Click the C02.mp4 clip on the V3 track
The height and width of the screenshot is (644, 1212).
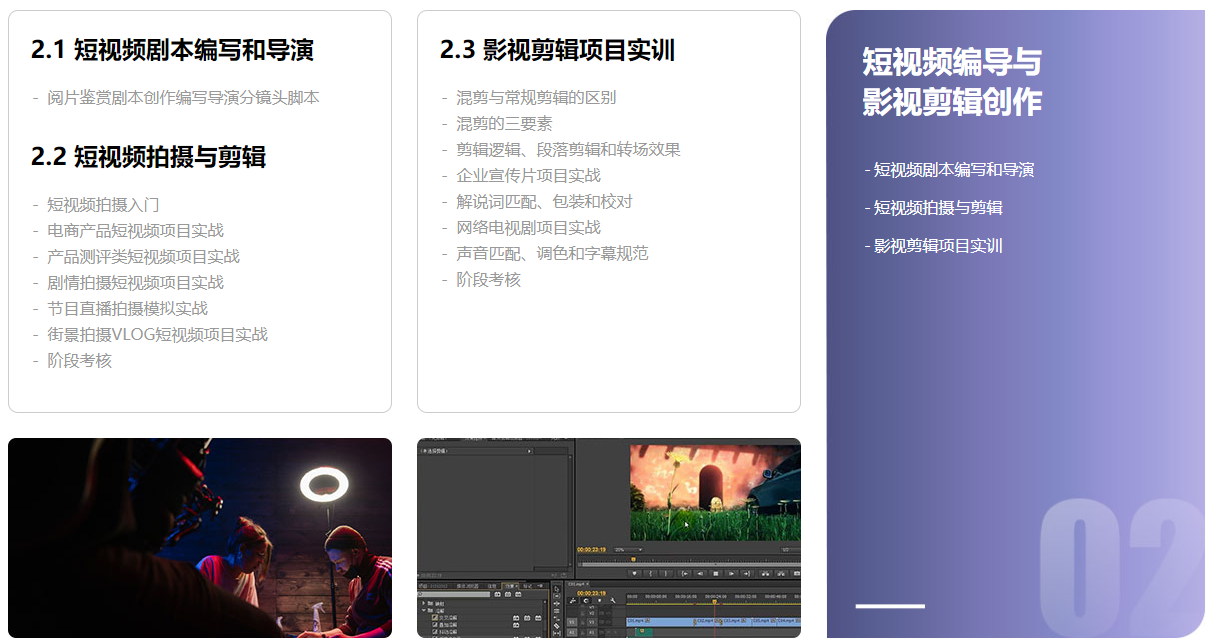click(705, 620)
